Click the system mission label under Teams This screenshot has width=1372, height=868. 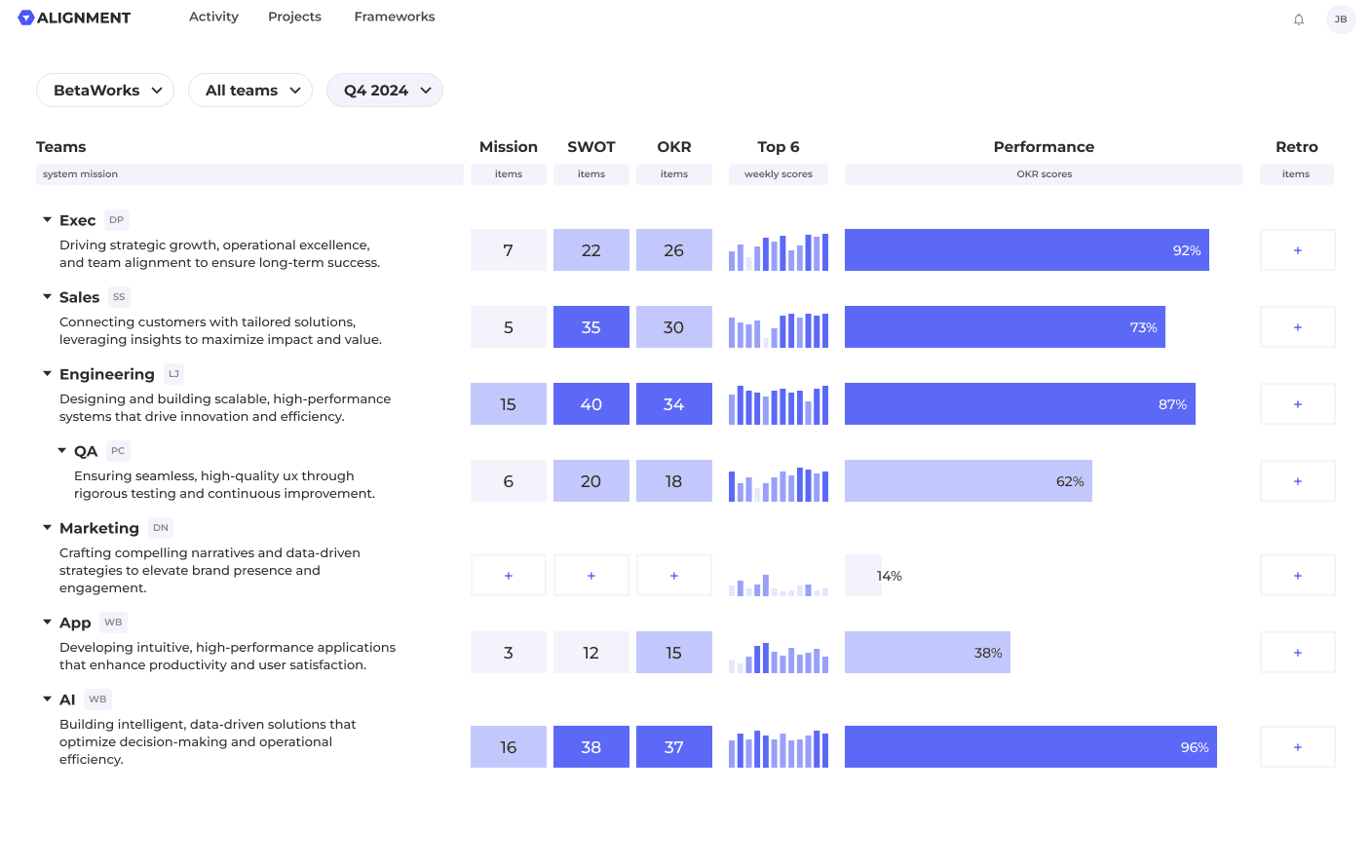pos(80,174)
